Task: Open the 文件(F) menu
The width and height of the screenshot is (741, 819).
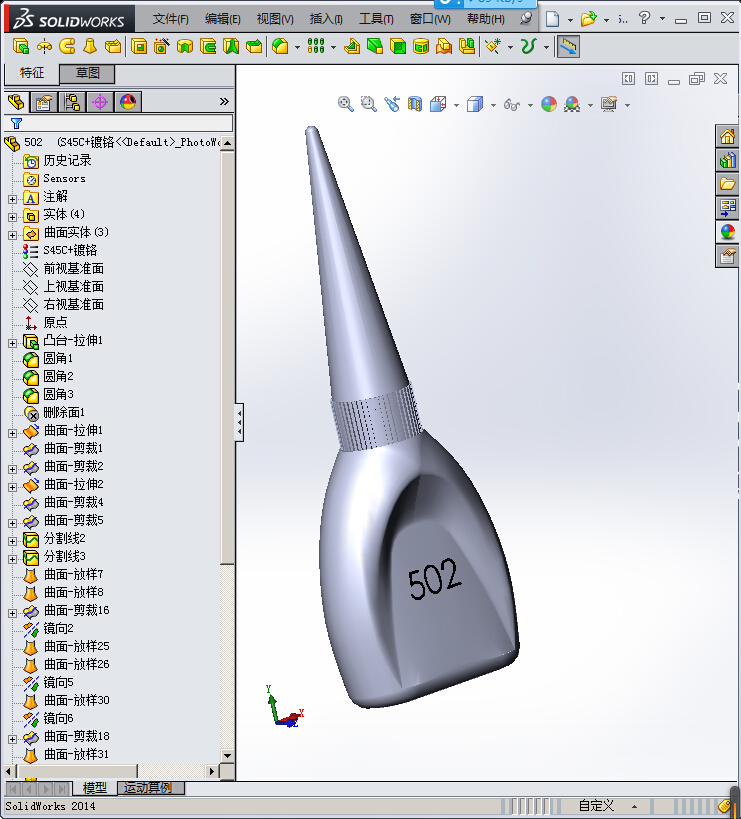Action: tap(170, 19)
